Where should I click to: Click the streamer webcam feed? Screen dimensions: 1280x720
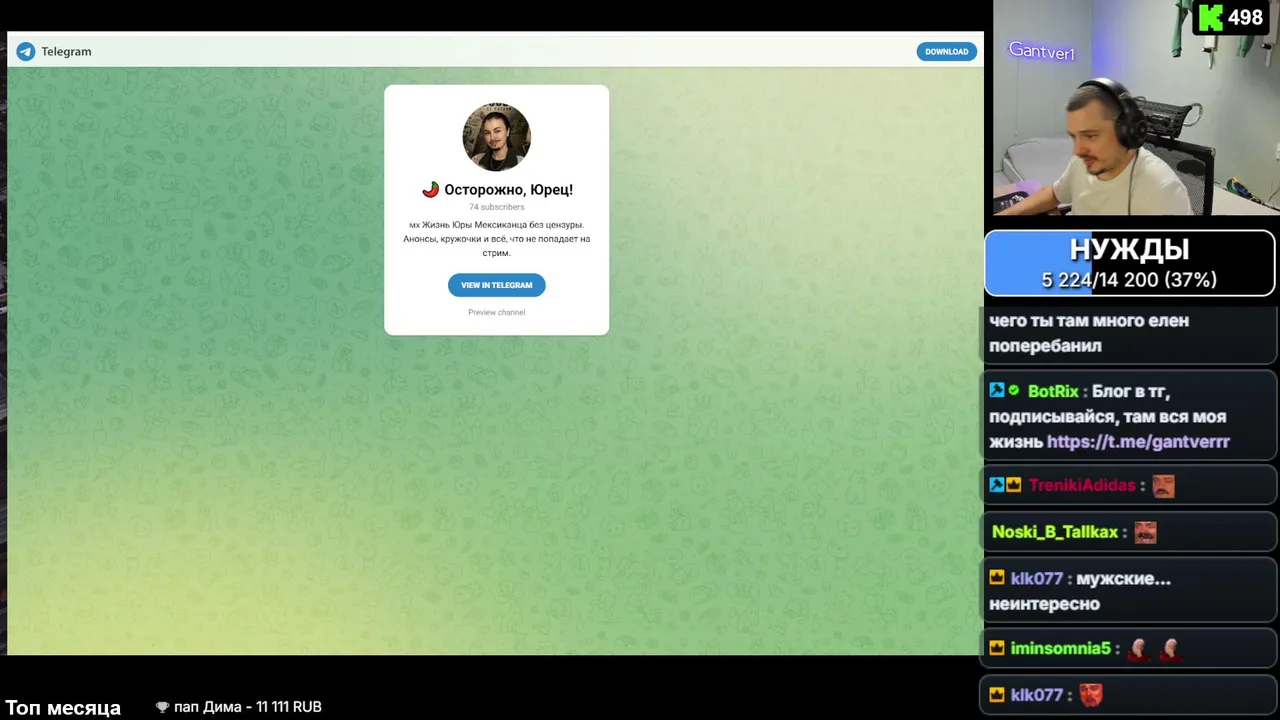click(1137, 108)
